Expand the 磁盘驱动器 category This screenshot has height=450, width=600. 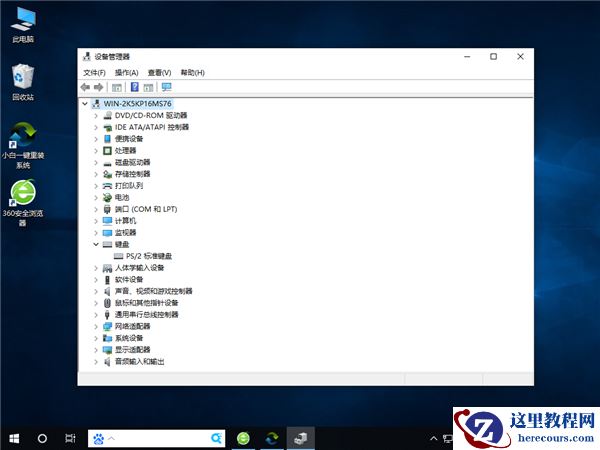pyautogui.click(x=96, y=162)
